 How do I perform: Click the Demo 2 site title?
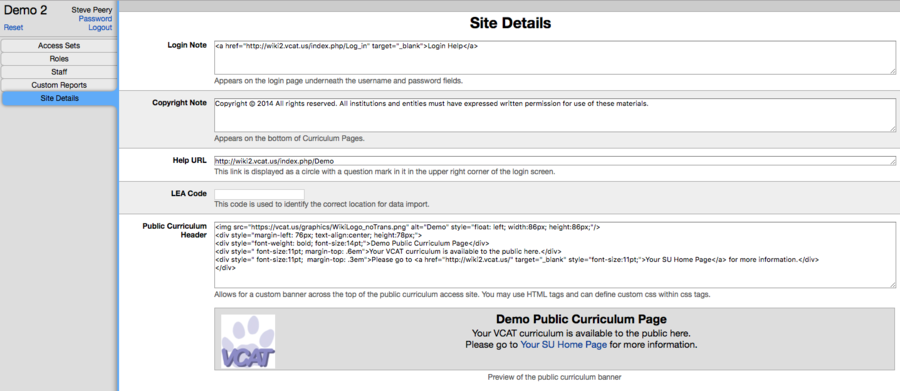[26, 10]
